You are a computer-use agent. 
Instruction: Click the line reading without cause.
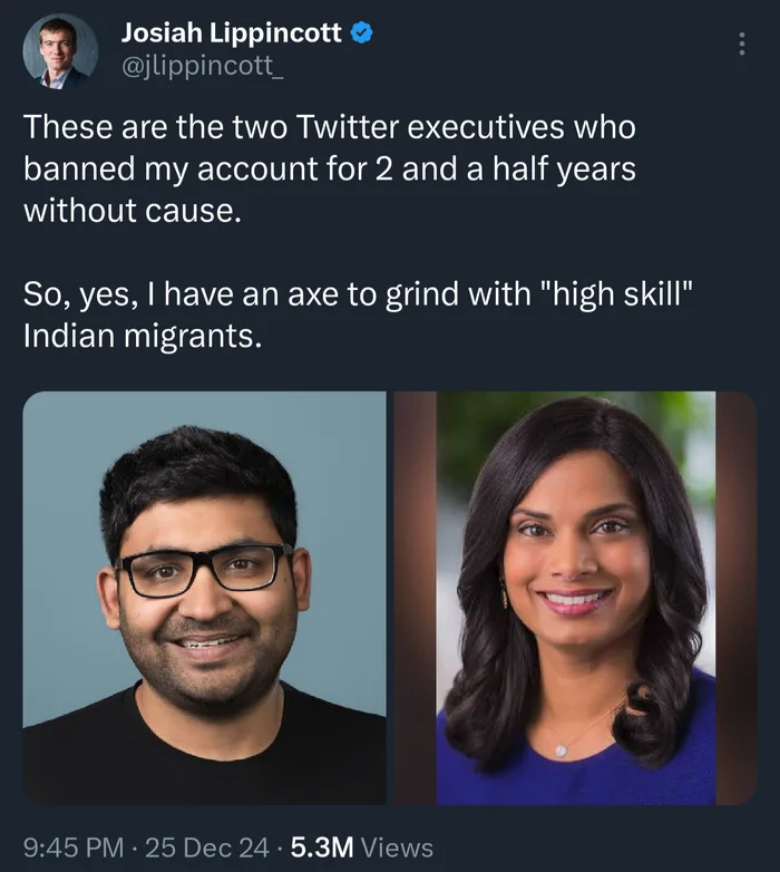tap(133, 211)
